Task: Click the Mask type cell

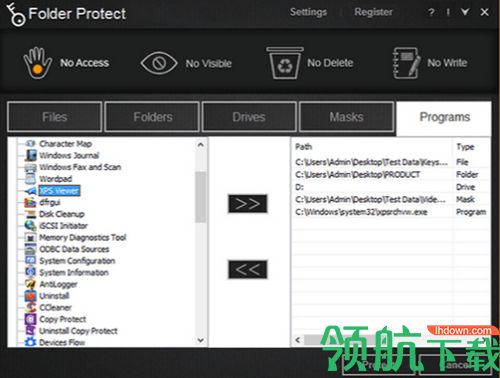Action: pyautogui.click(x=465, y=199)
